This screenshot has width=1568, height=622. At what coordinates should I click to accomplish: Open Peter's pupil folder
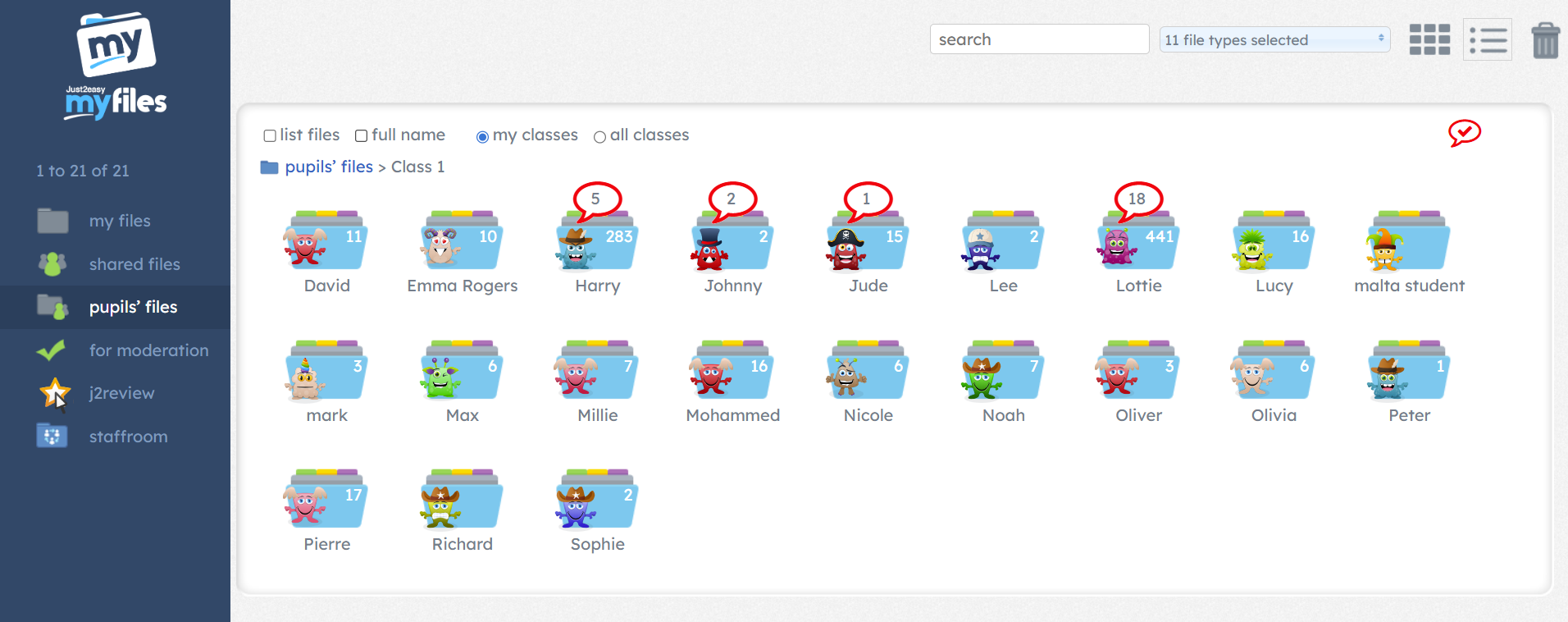pyautogui.click(x=1409, y=371)
